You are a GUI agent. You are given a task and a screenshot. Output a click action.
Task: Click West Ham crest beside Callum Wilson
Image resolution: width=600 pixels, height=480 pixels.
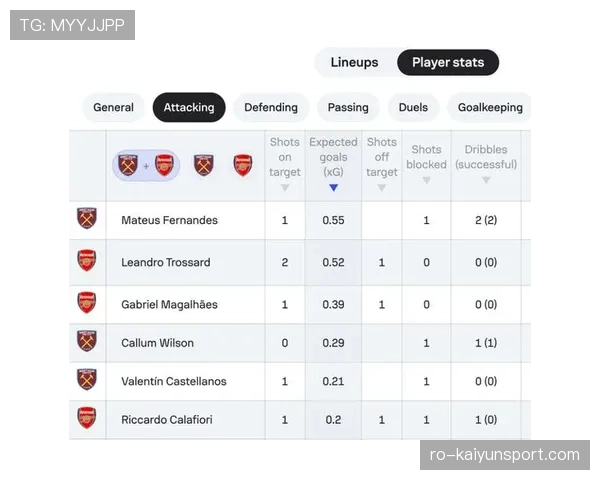pyautogui.click(x=87, y=341)
